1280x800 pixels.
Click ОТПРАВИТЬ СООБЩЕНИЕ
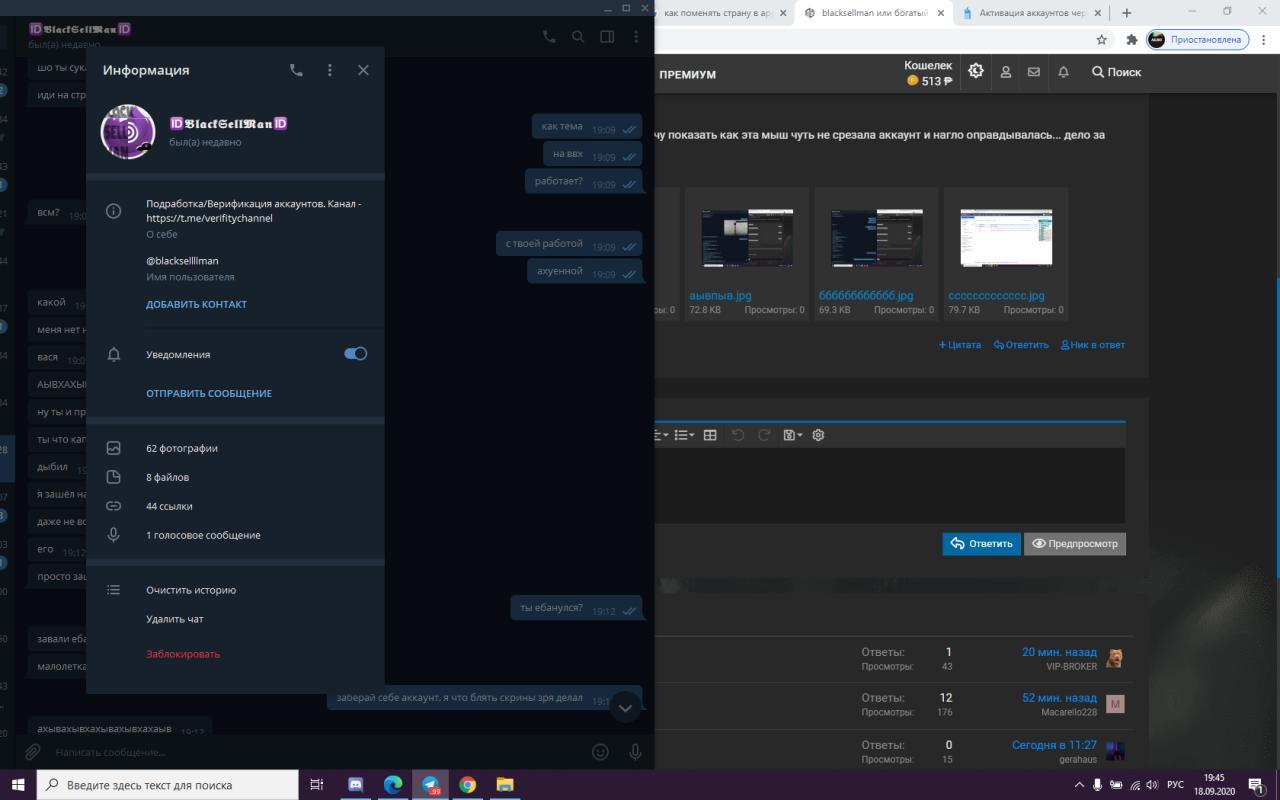tap(209, 393)
